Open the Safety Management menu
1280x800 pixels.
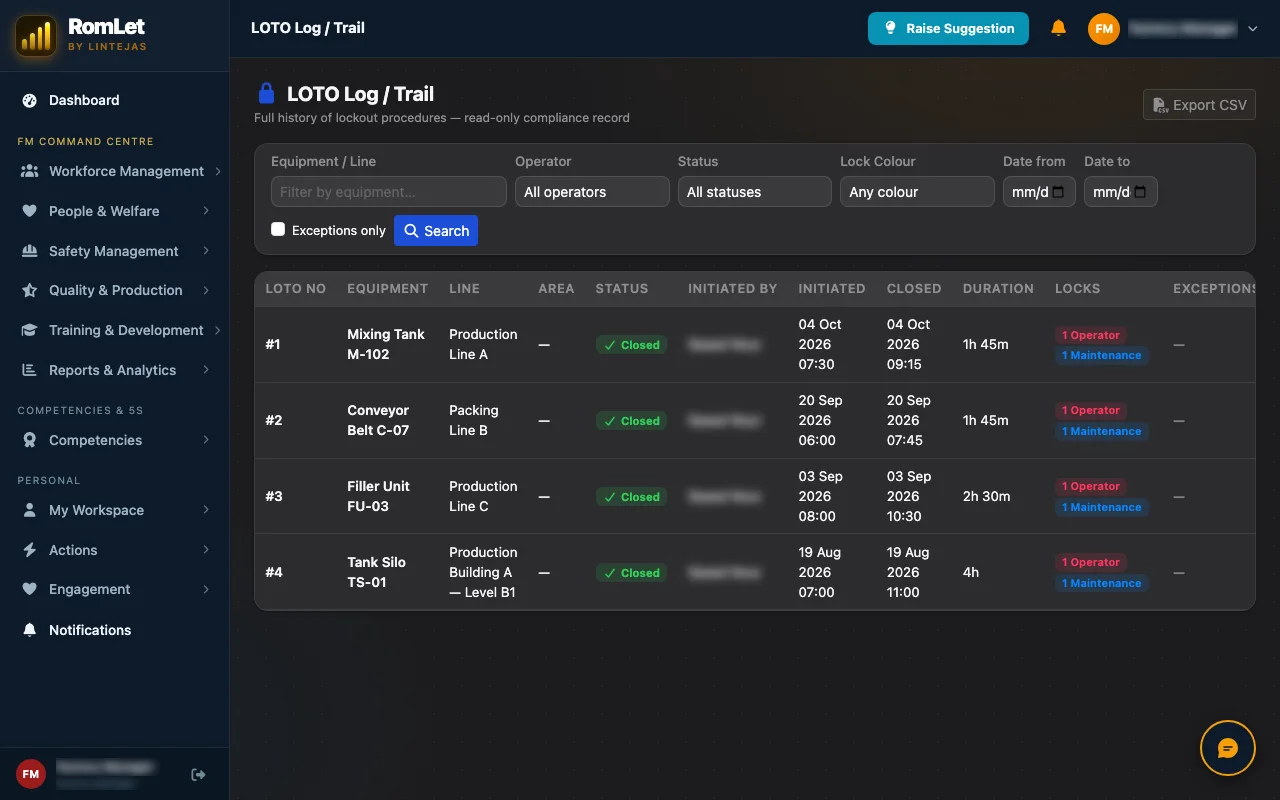coord(114,251)
